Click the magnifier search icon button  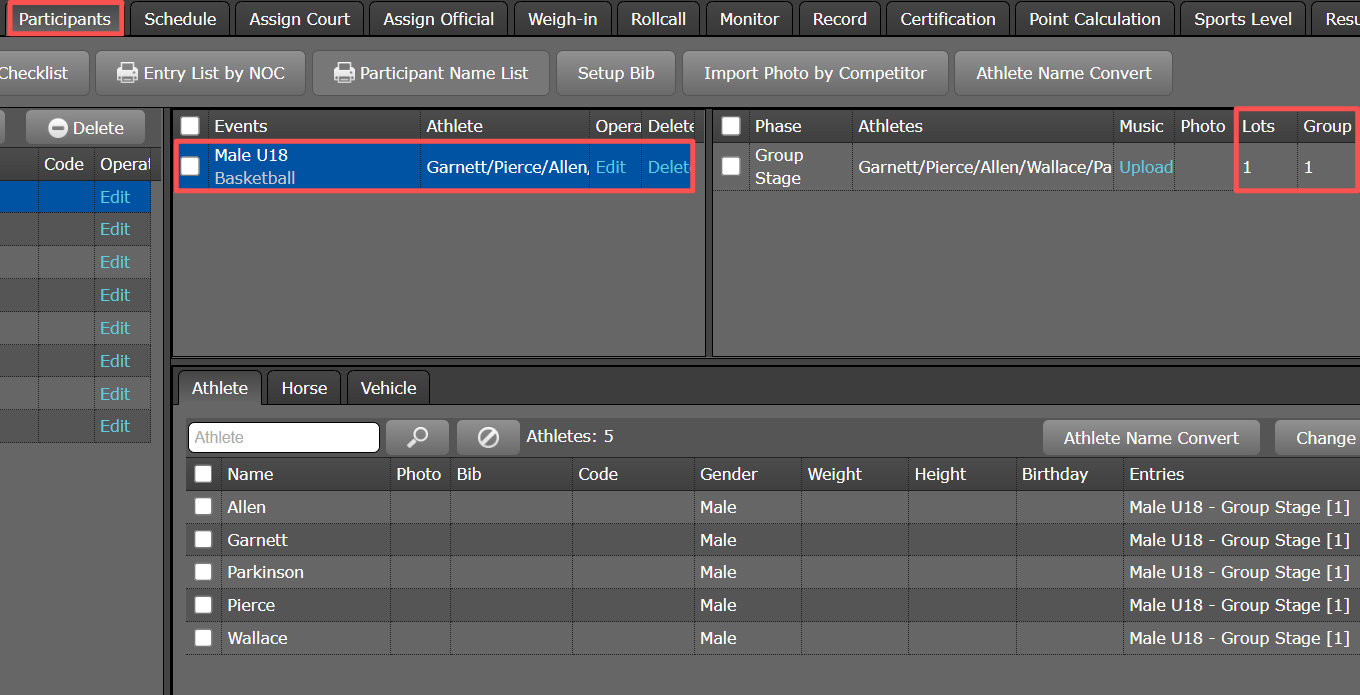pyautogui.click(x=417, y=437)
